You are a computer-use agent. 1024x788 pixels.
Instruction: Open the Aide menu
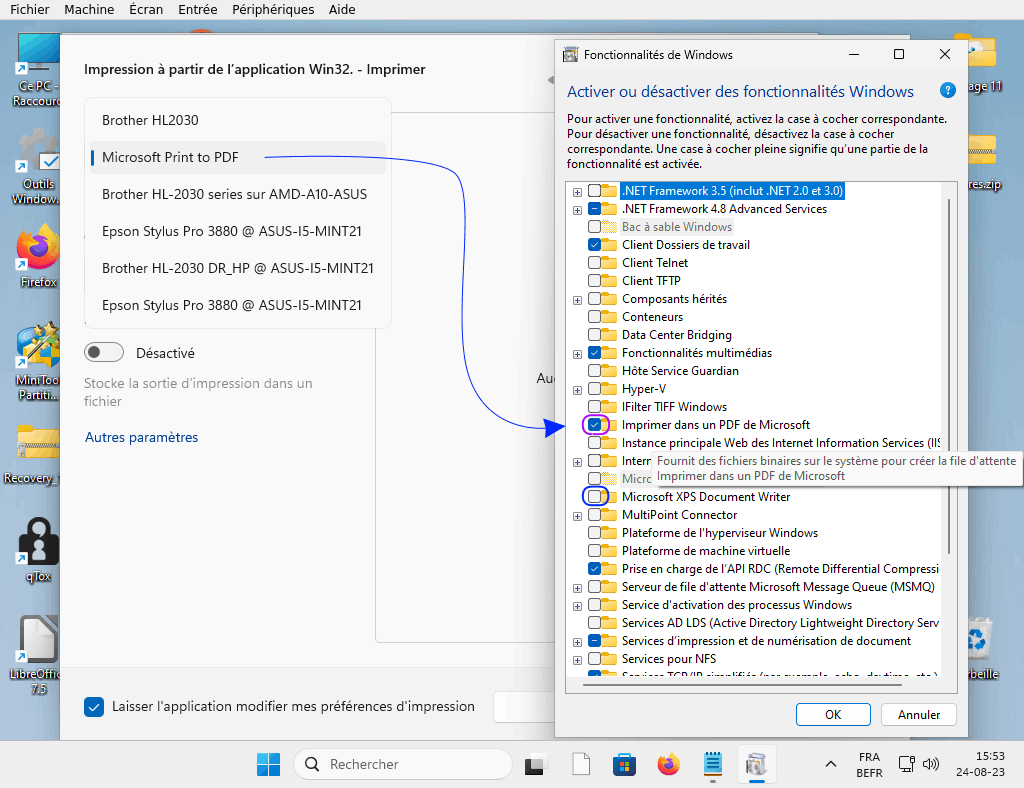tap(342, 10)
